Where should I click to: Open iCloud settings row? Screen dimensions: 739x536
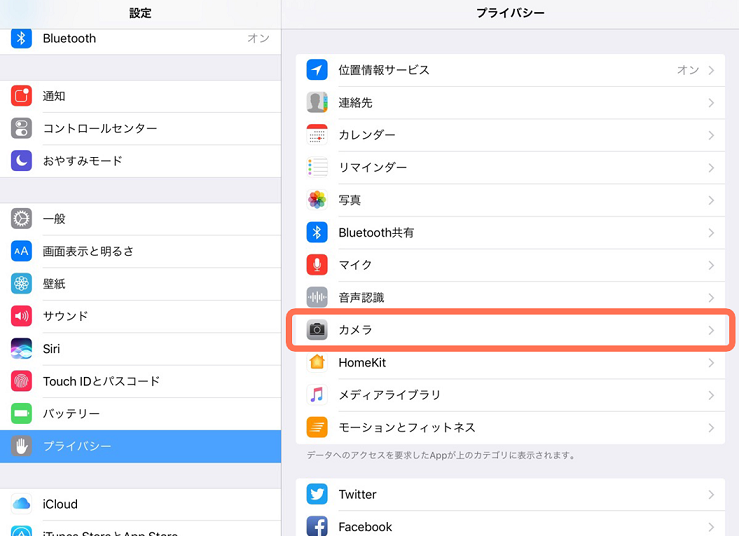(x=140, y=504)
